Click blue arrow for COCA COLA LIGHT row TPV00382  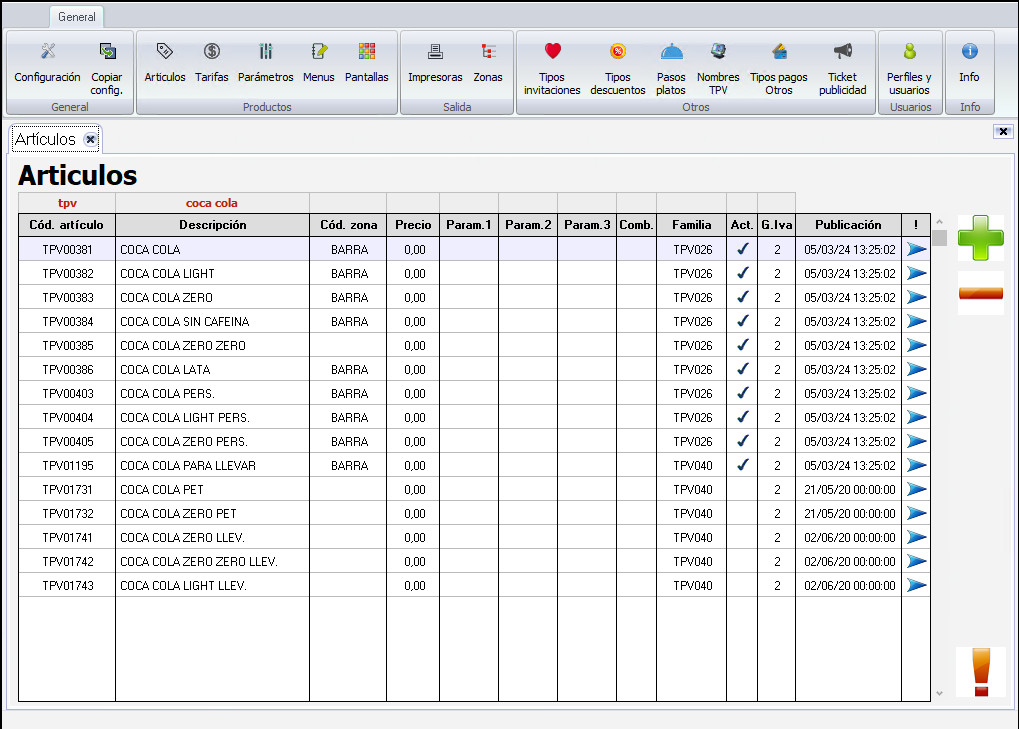(x=916, y=274)
